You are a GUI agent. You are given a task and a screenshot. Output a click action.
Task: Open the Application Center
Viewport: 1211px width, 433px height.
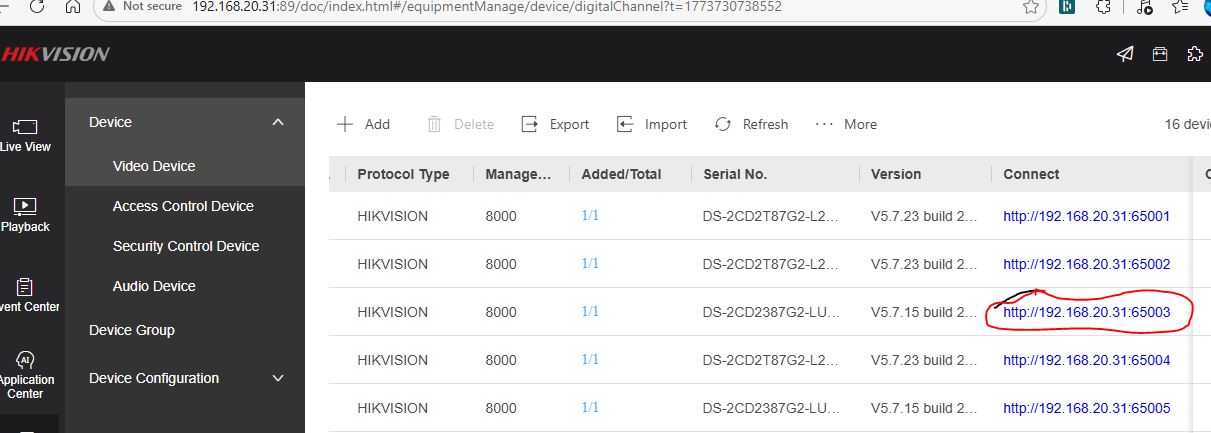coord(25,373)
